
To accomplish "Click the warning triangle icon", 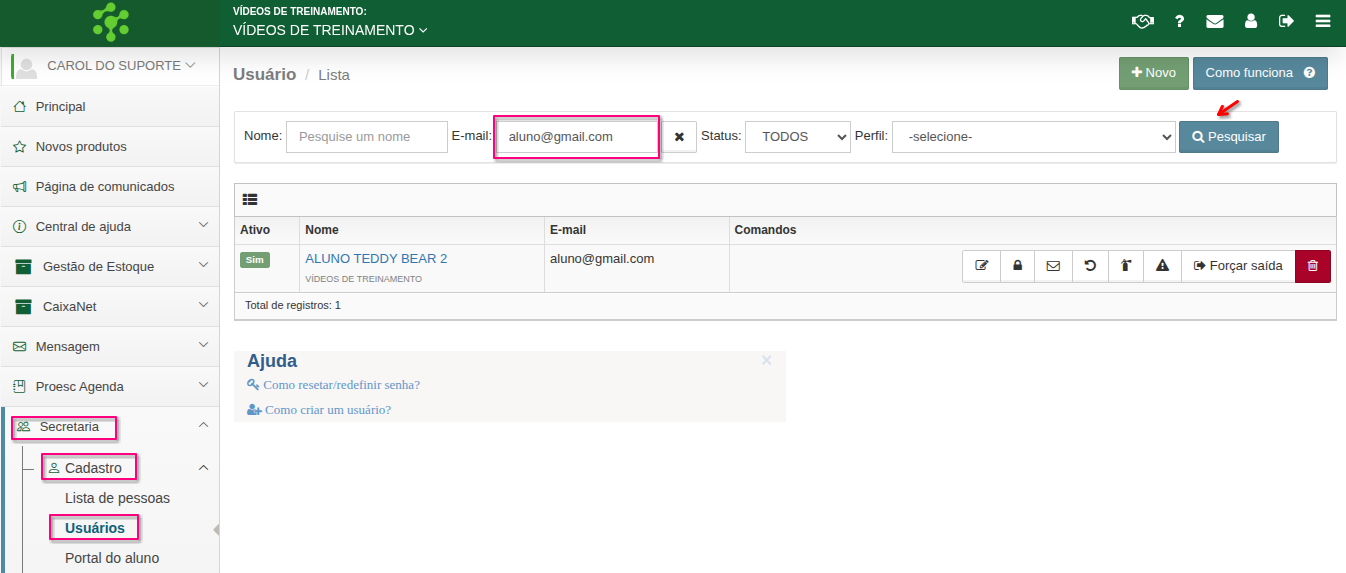I will [1162, 266].
